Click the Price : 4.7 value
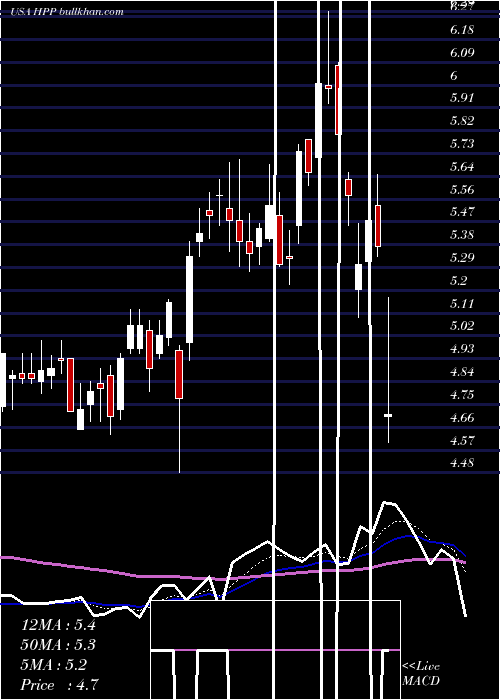 pos(59,685)
